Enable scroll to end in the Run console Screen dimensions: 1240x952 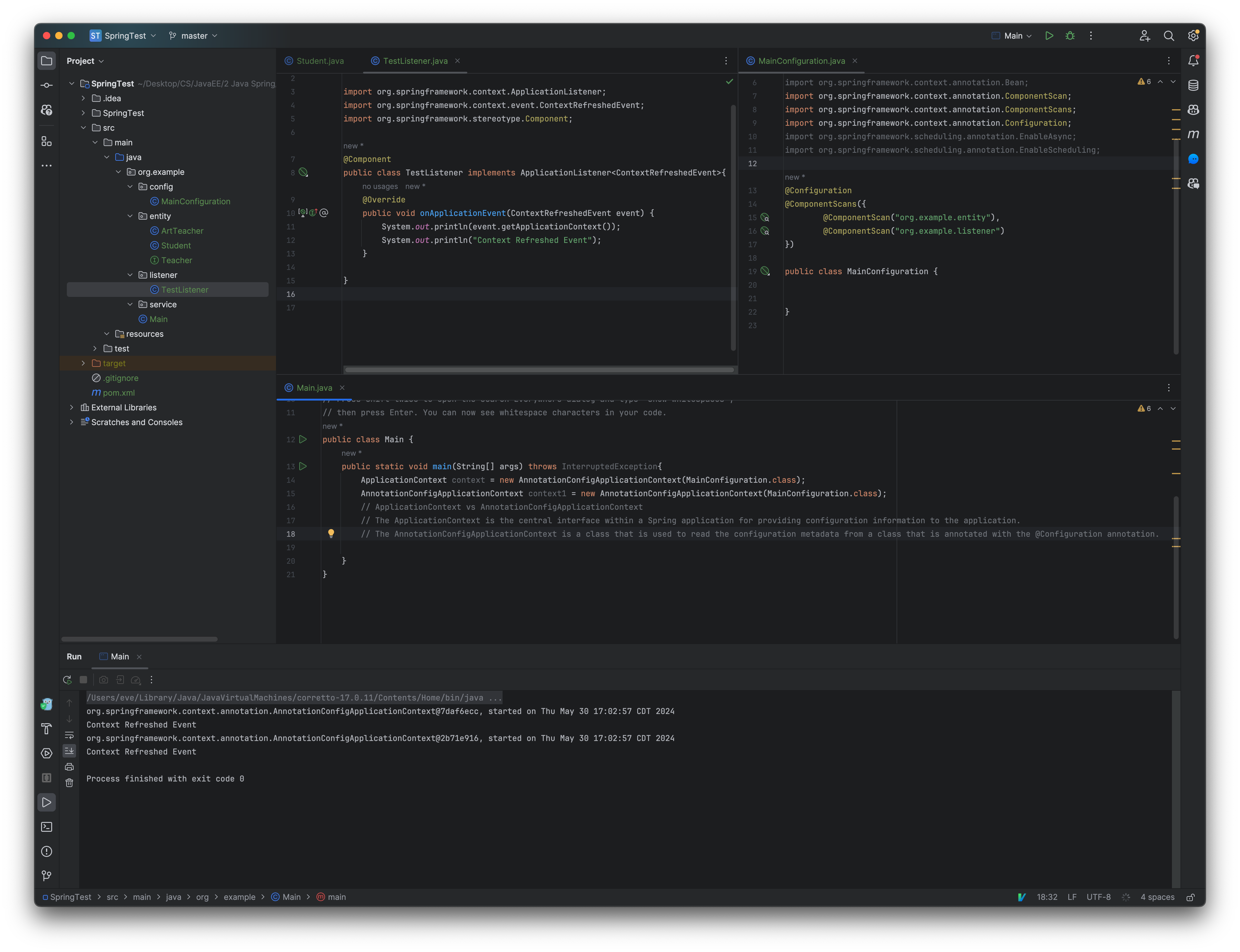(69, 751)
